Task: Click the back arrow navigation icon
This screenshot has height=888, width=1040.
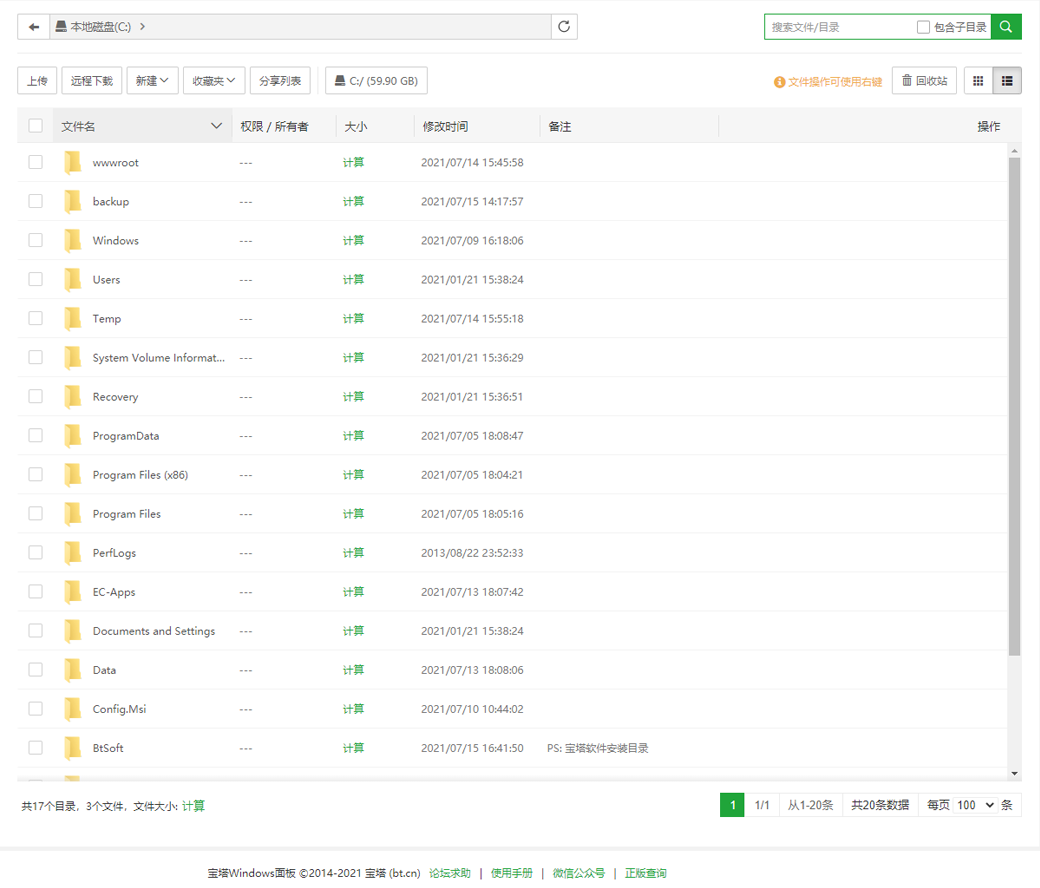Action: point(34,27)
